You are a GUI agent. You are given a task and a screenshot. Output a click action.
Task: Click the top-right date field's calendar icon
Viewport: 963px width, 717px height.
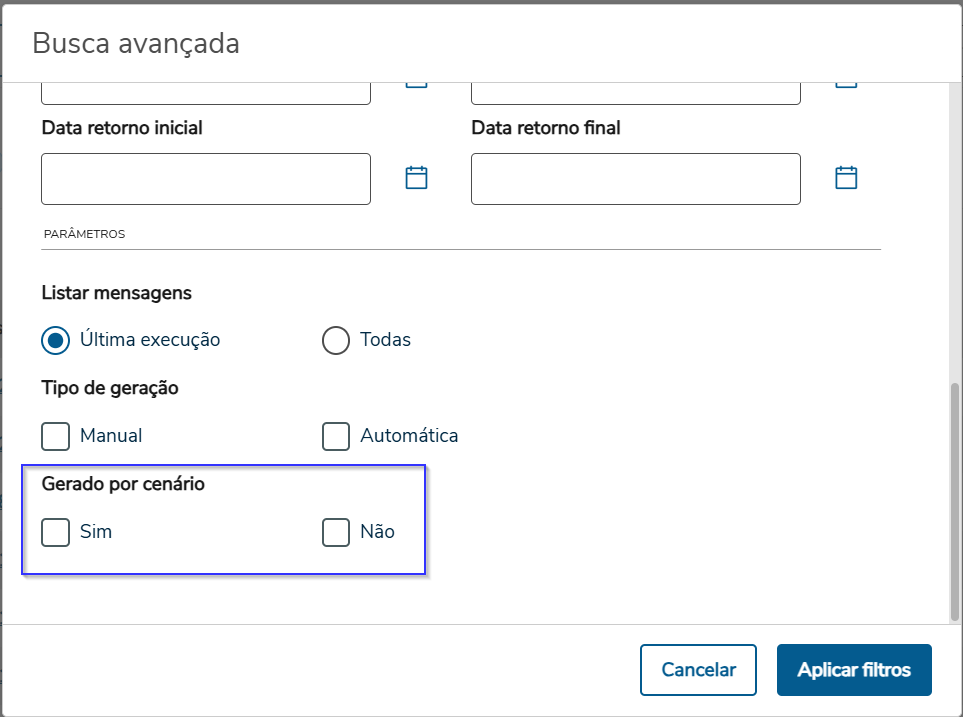(x=846, y=80)
